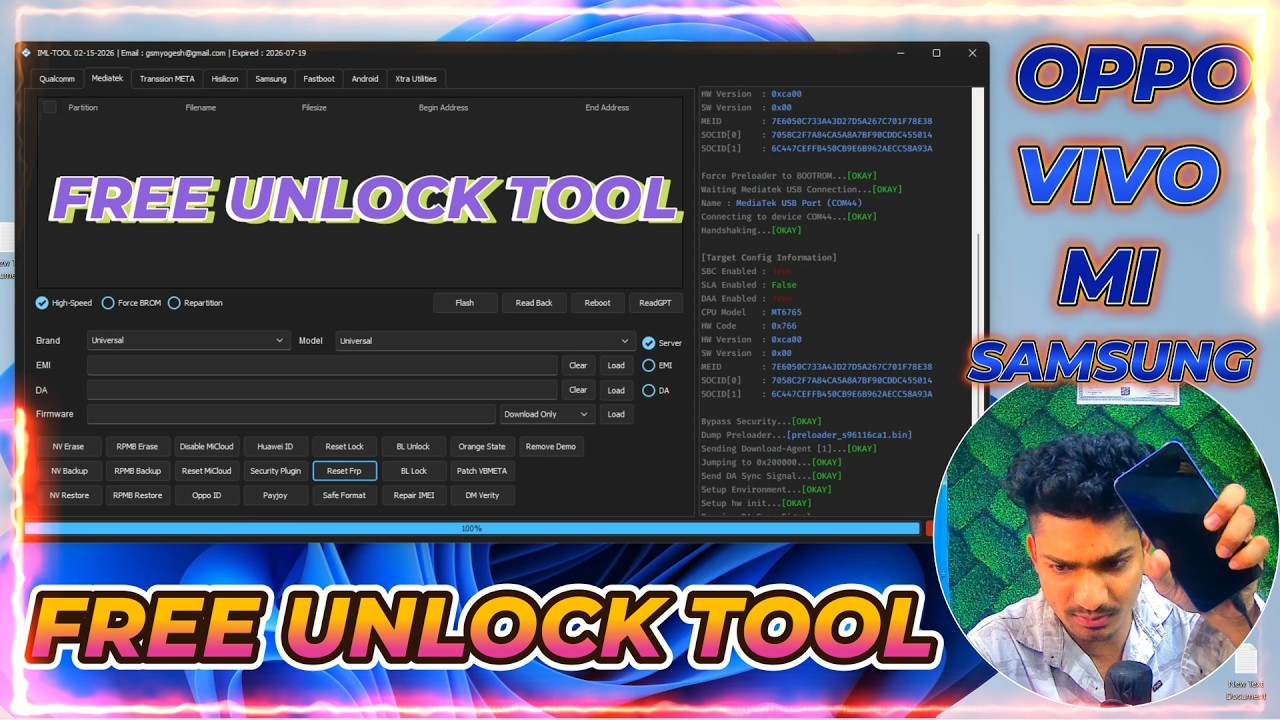Viewport: 1280px width, 720px height.
Task: Open the New Text Document desktop icon
Action: [x=1246, y=673]
